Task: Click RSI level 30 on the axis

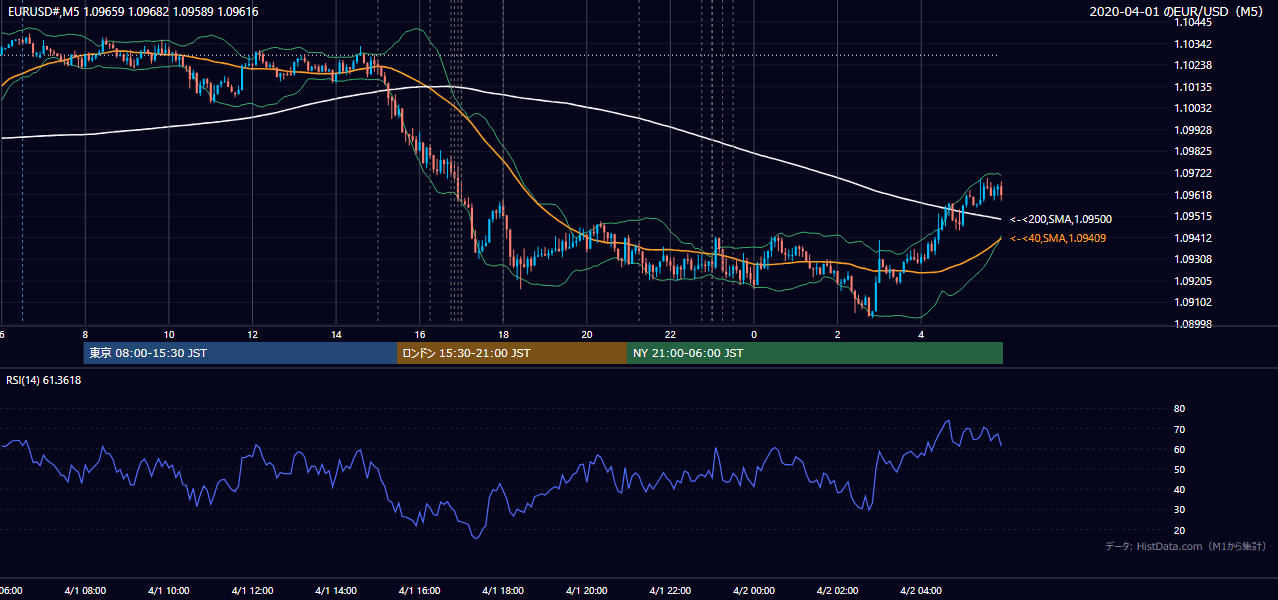Action: coord(1179,510)
